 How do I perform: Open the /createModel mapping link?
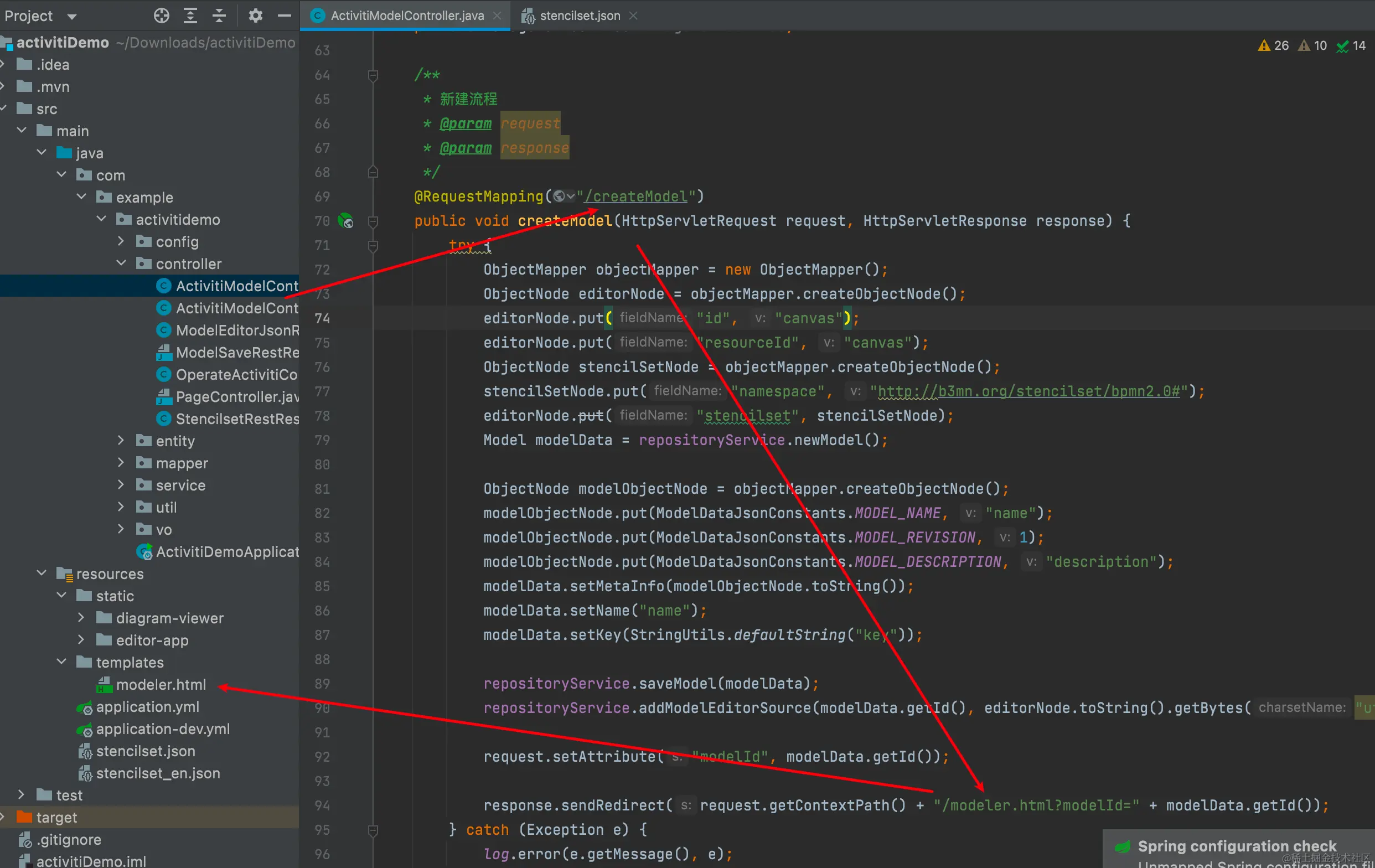tap(636, 197)
